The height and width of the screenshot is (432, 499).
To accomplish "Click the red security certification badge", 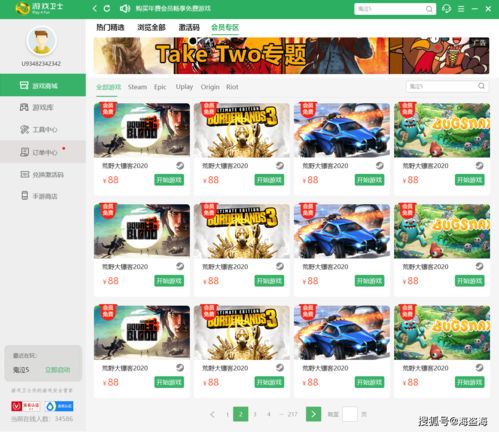I will click(26, 406).
